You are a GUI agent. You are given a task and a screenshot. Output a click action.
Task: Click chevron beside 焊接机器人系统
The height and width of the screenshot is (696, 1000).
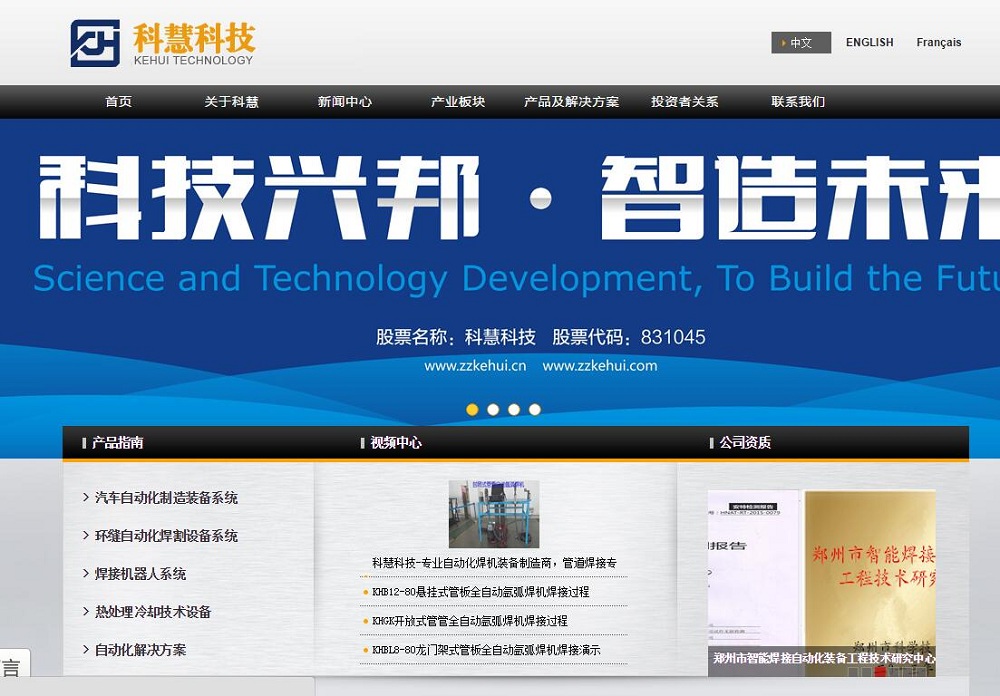click(x=85, y=573)
